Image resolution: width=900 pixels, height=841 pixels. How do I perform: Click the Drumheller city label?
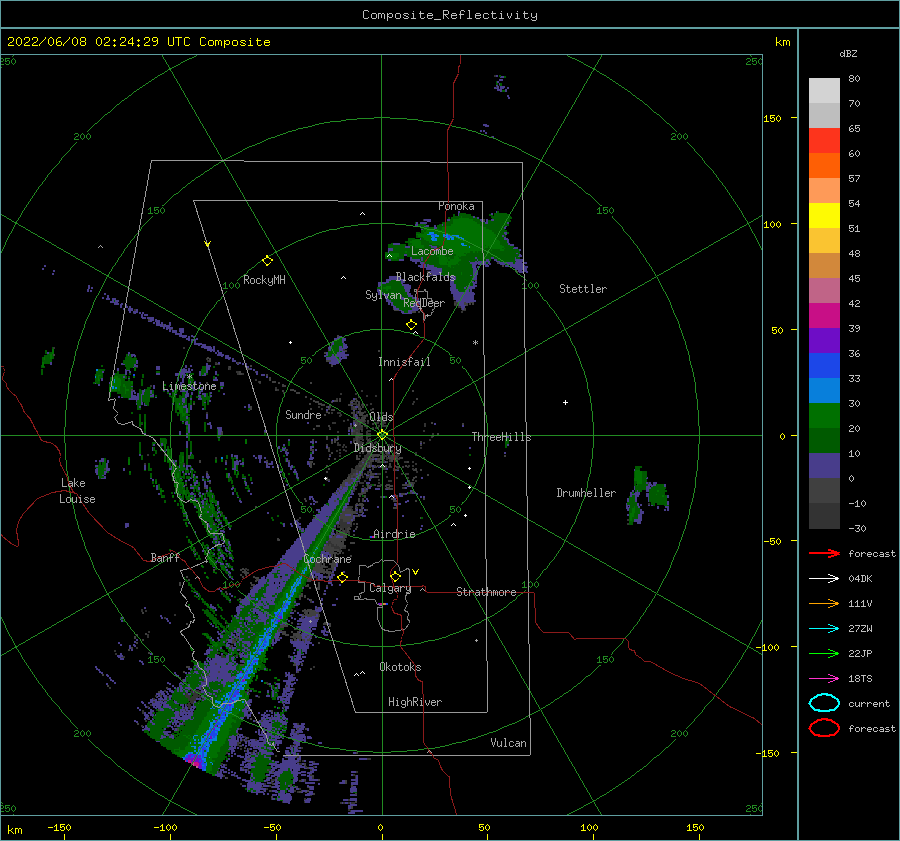pyautogui.click(x=586, y=493)
